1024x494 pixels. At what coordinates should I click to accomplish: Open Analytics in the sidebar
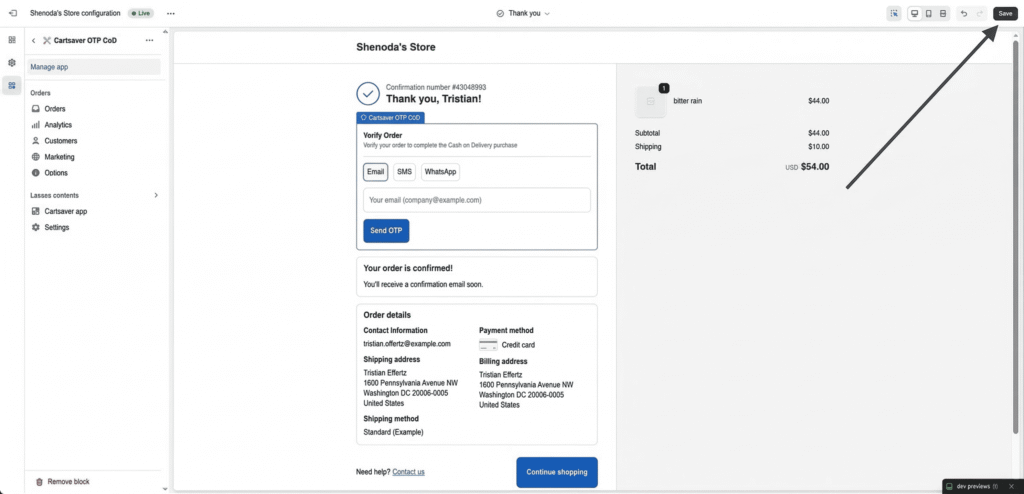[58, 125]
